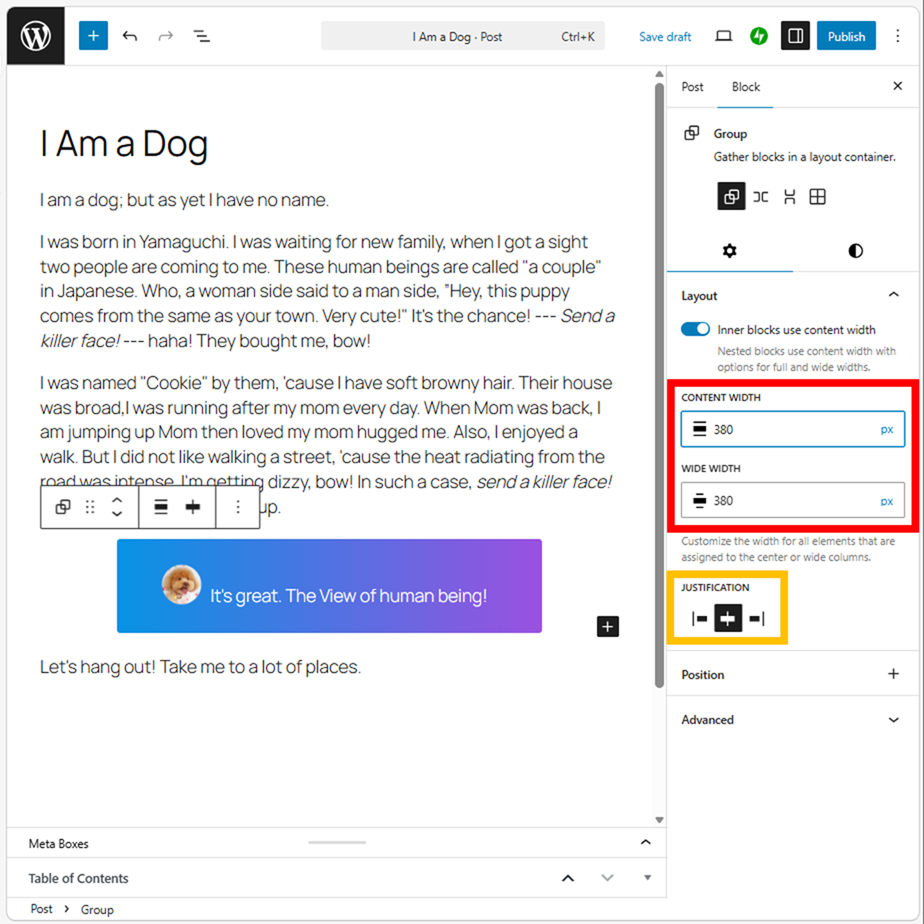Expand the Advanced panel
Image resolution: width=924 pixels, height=924 pixels.
[893, 720]
